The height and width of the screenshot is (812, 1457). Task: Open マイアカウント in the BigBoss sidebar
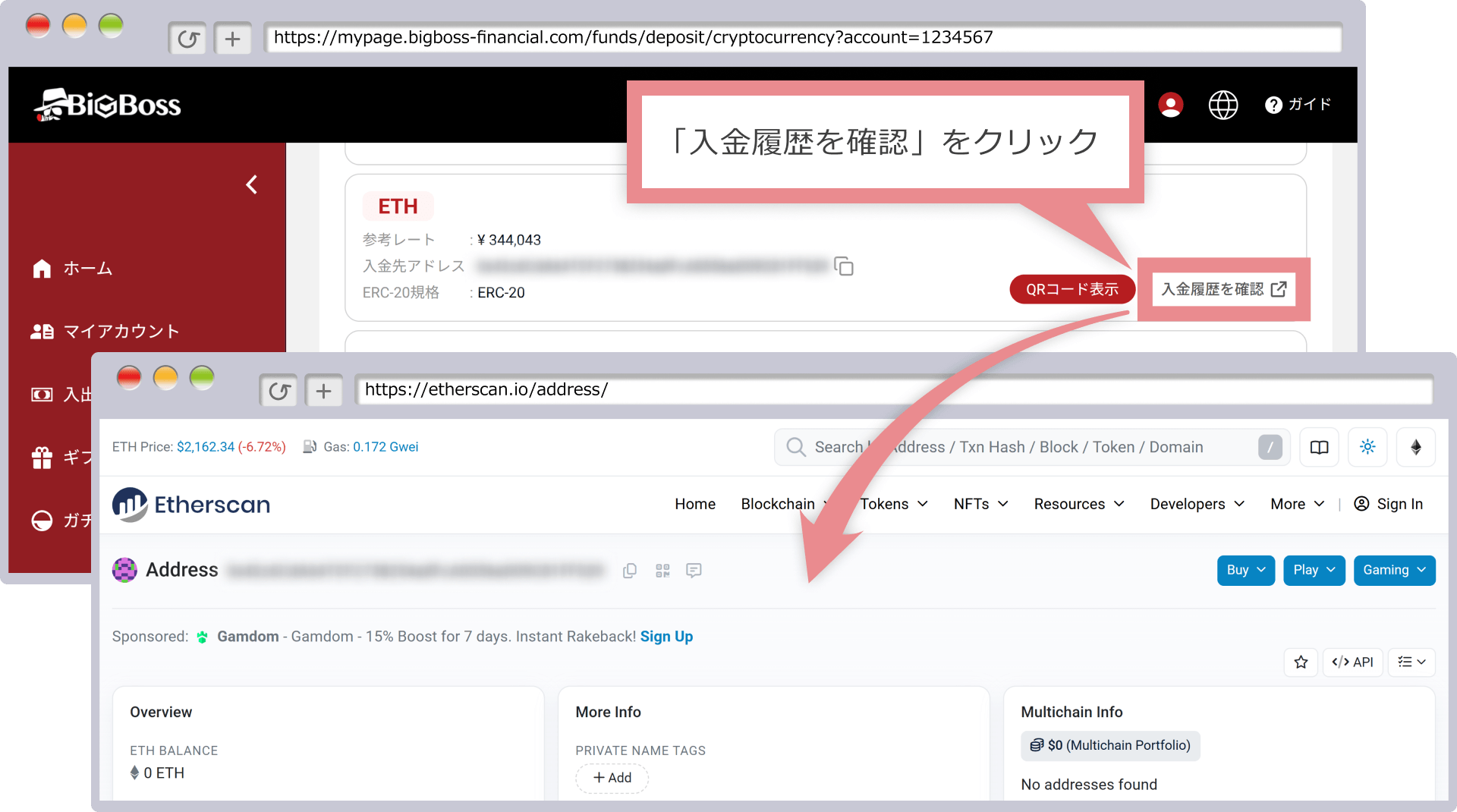(105, 332)
